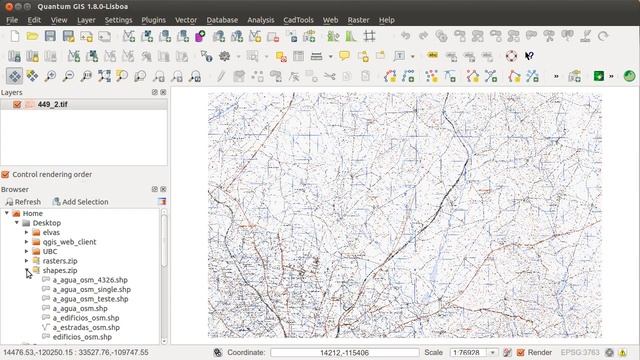
Task: Open the CadTools menu
Action: [298, 20]
